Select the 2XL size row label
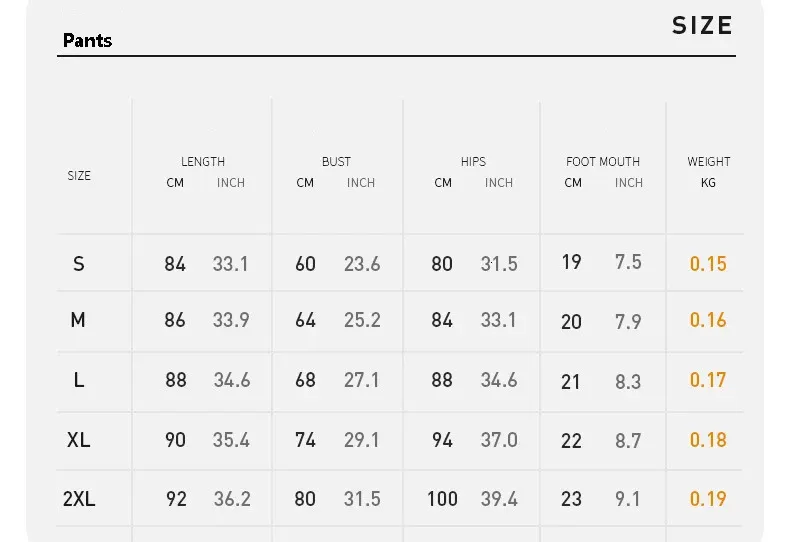This screenshot has width=790, height=542. click(79, 499)
